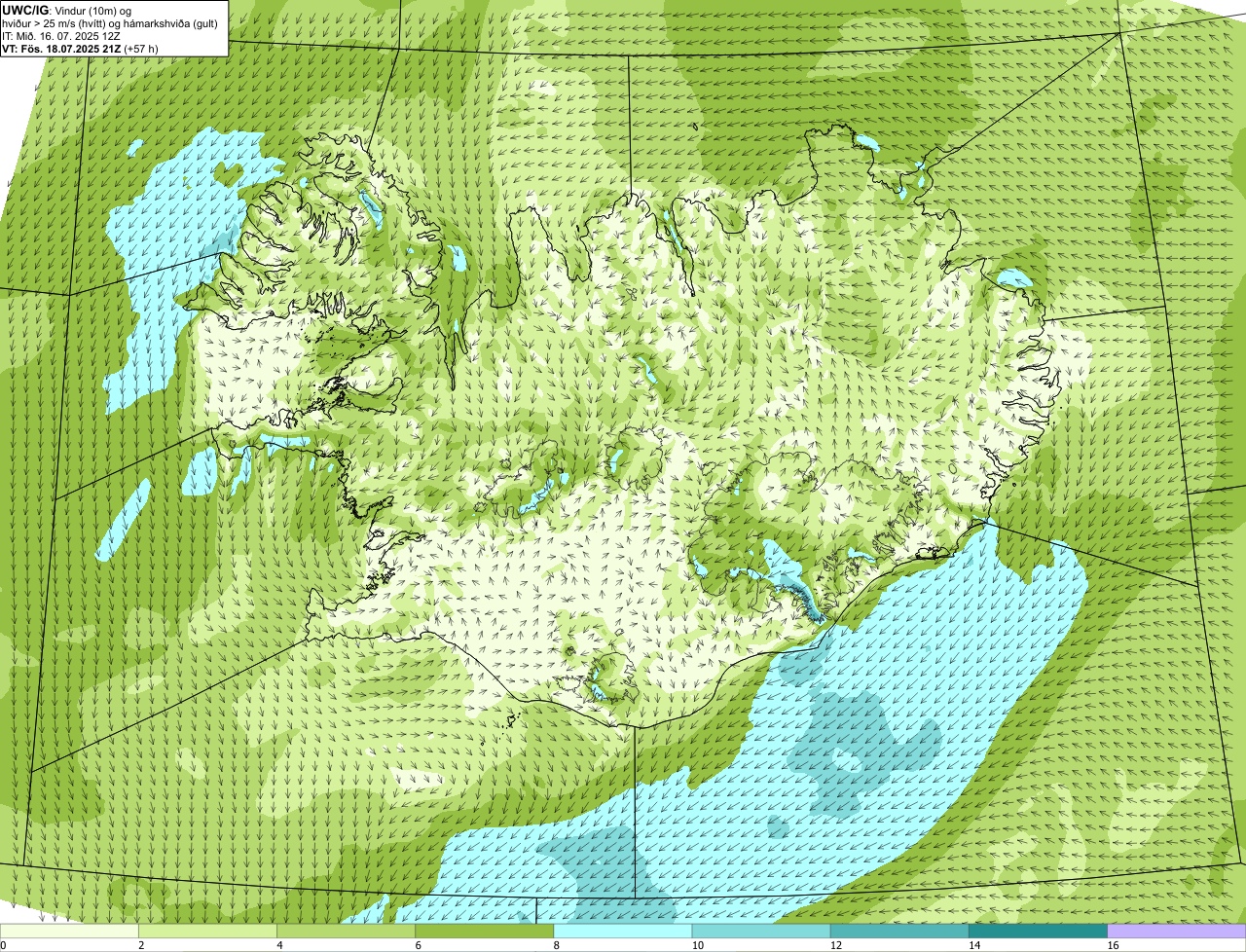Click the "10" label on the color scale
The height and width of the screenshot is (952, 1246).
coord(698,945)
